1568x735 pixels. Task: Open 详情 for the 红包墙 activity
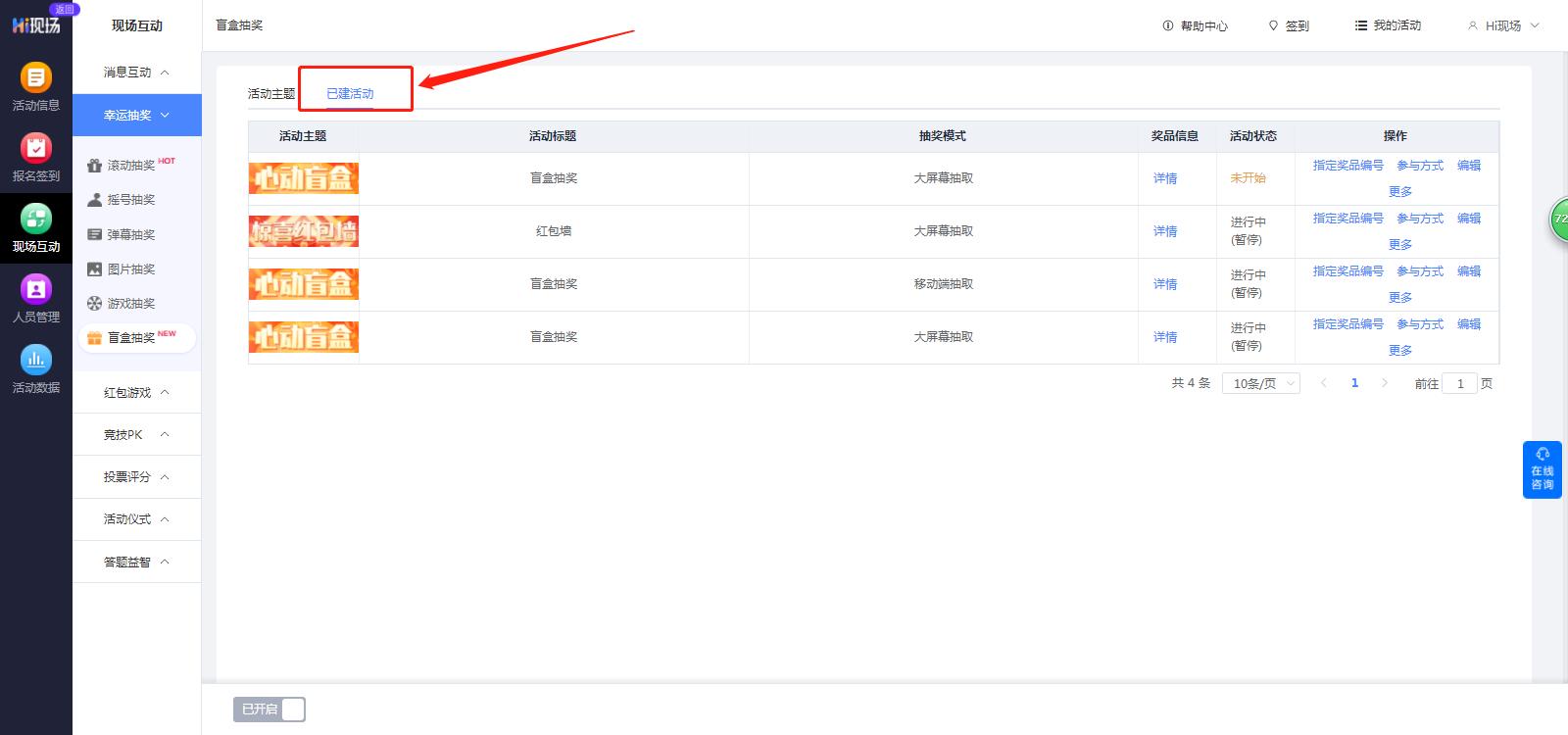coord(1165,231)
